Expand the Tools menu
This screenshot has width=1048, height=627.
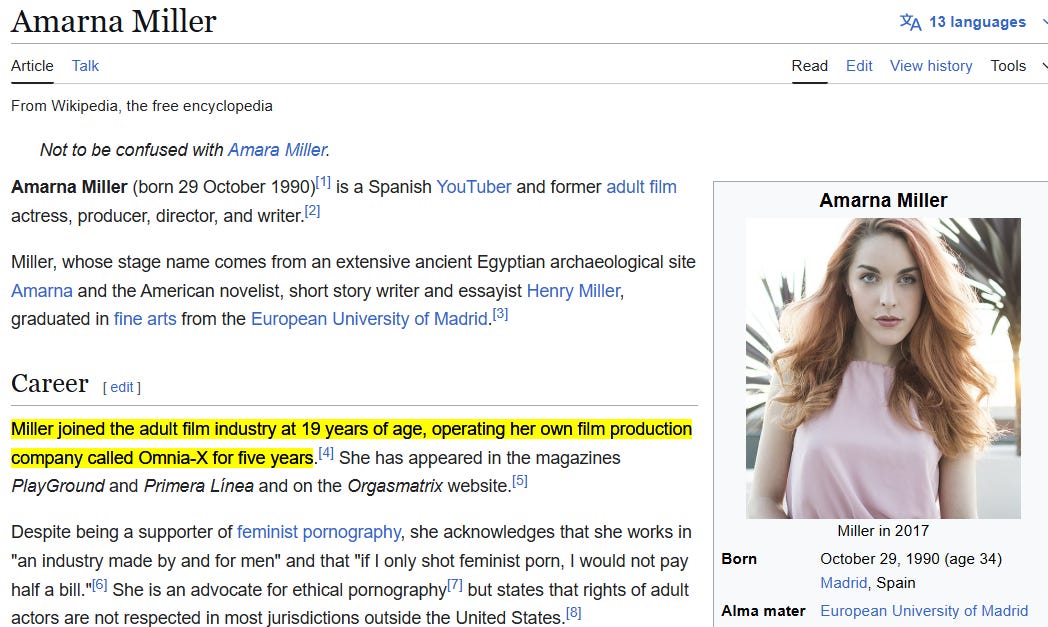pos(1008,66)
